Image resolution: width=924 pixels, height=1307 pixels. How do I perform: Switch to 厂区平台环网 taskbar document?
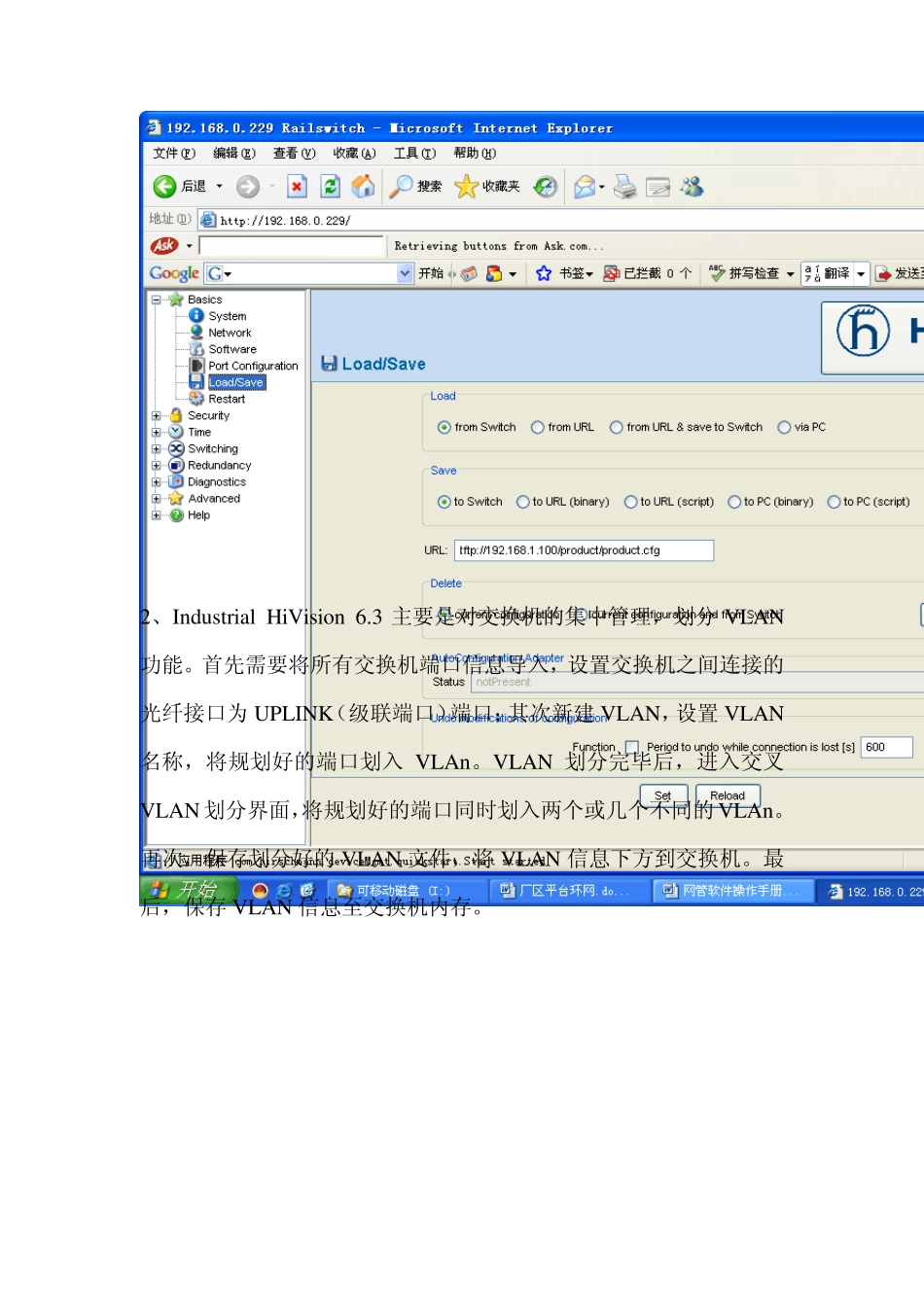click(x=568, y=891)
